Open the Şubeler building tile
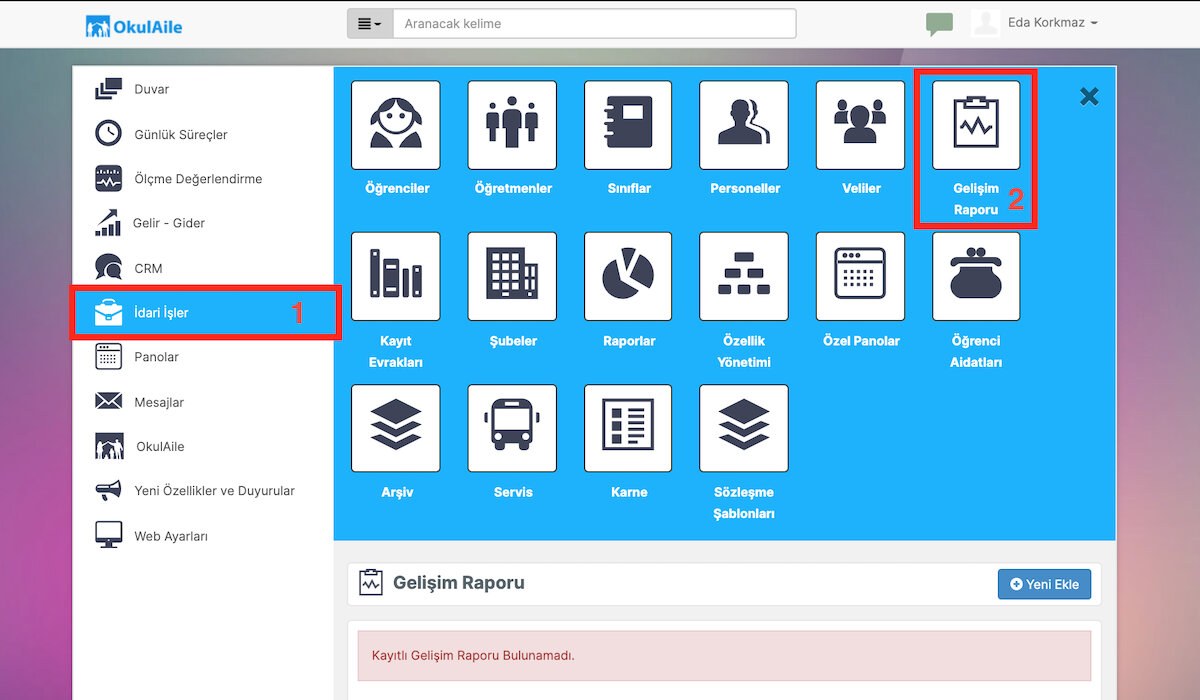 click(x=512, y=277)
